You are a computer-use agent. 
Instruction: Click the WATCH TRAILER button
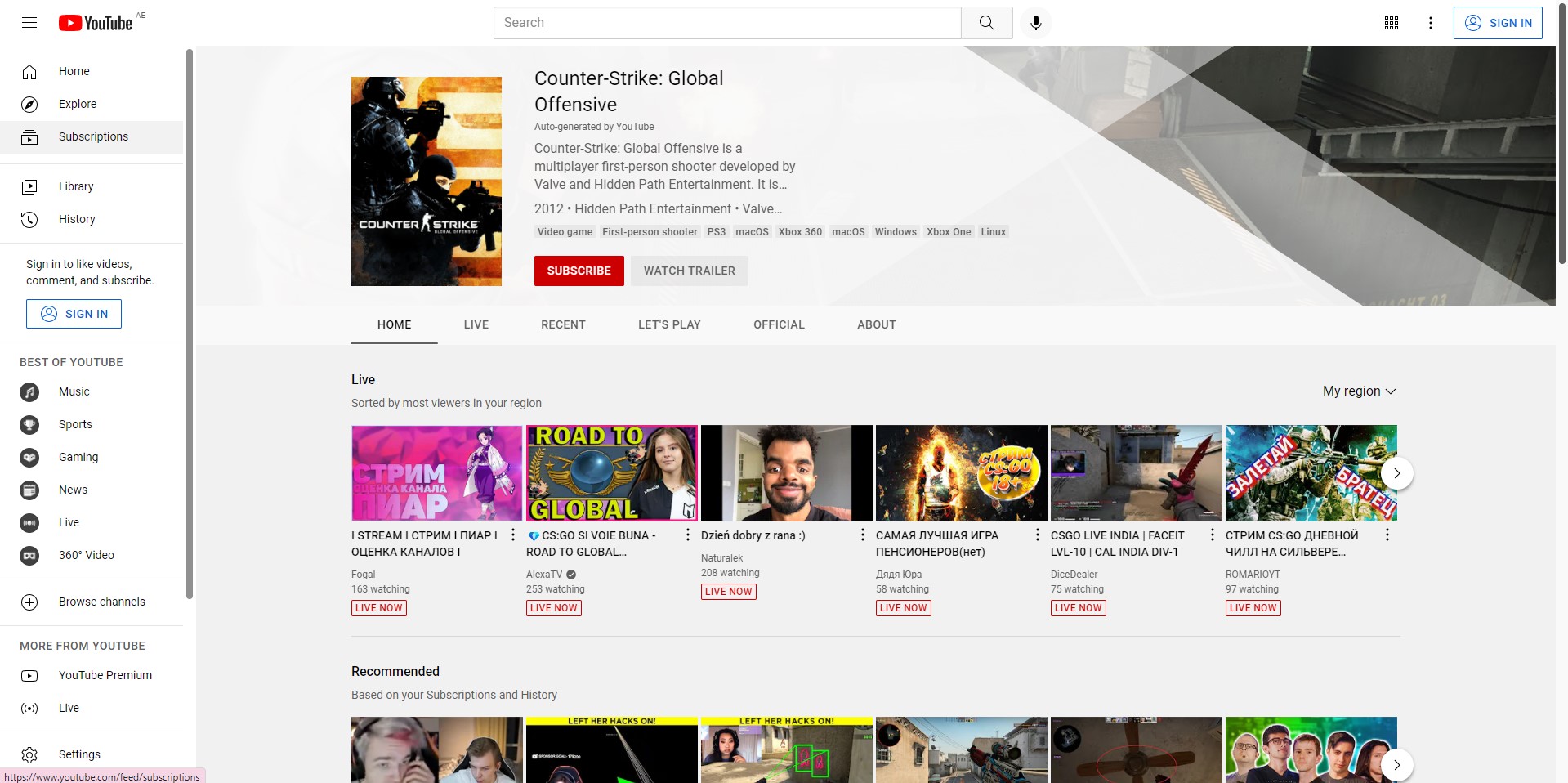(x=690, y=271)
